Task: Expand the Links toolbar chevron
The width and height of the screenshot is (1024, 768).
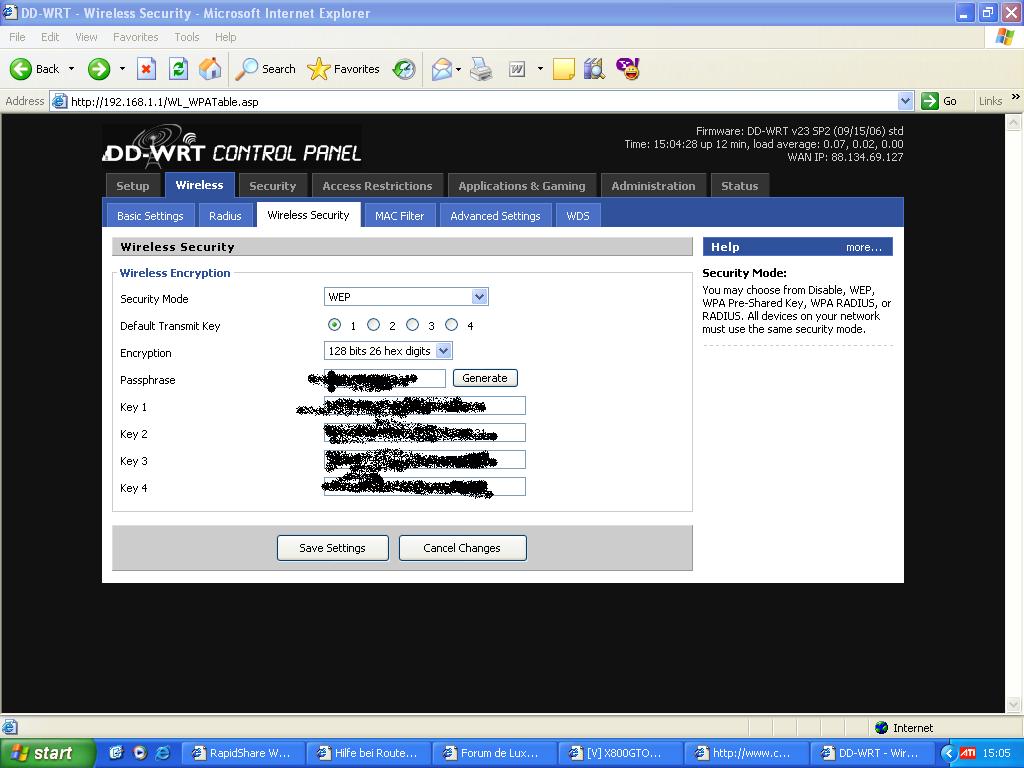Action: [1016, 97]
